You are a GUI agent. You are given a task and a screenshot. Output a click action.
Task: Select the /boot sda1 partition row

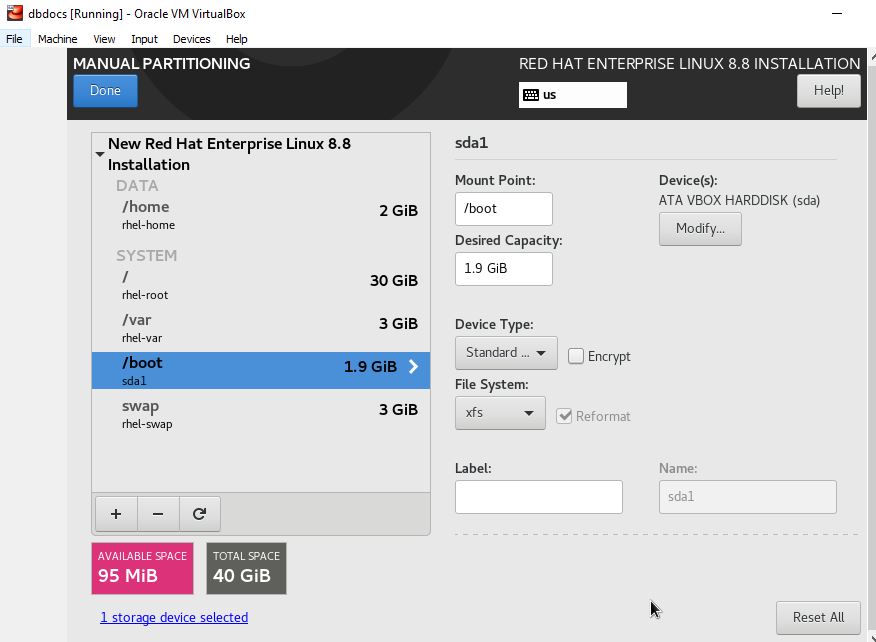pos(261,370)
